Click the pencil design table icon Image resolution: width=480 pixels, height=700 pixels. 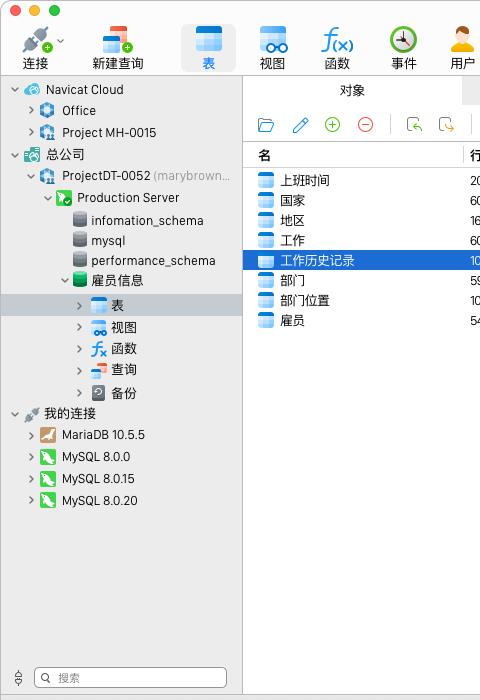(301, 125)
